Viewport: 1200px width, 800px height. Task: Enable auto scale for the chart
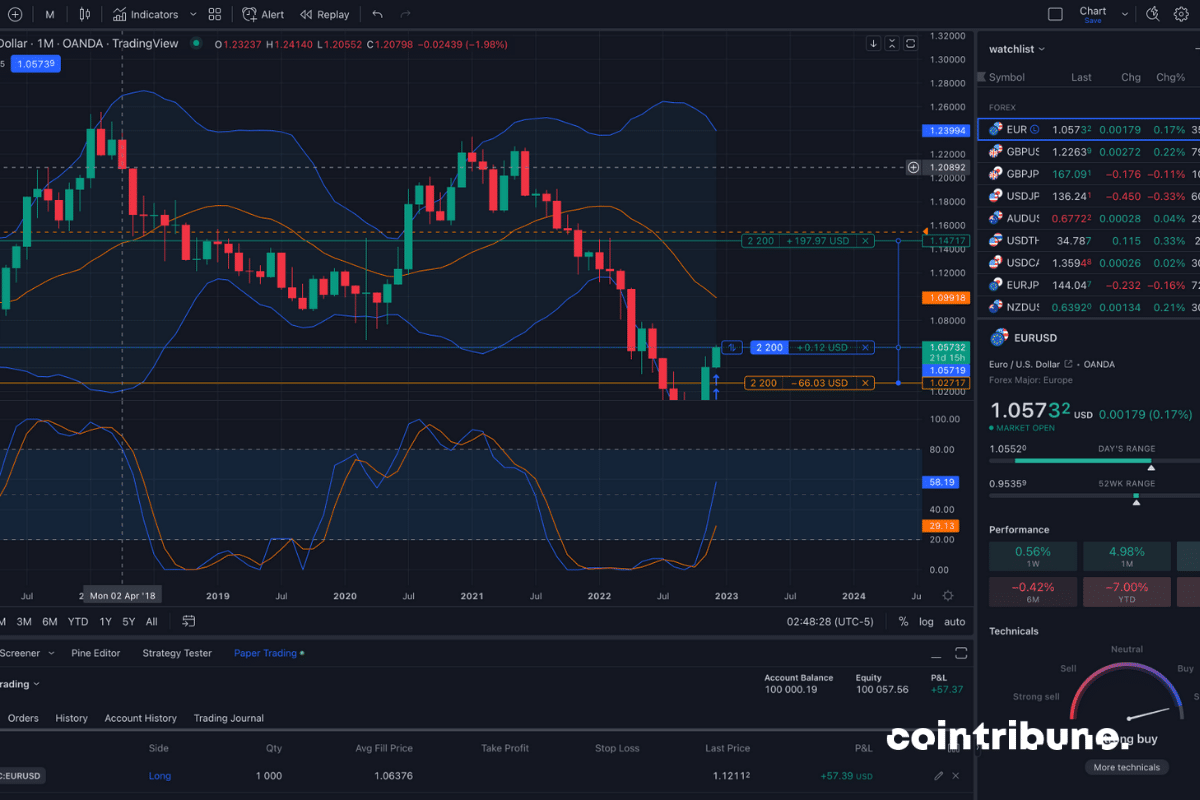coord(955,621)
